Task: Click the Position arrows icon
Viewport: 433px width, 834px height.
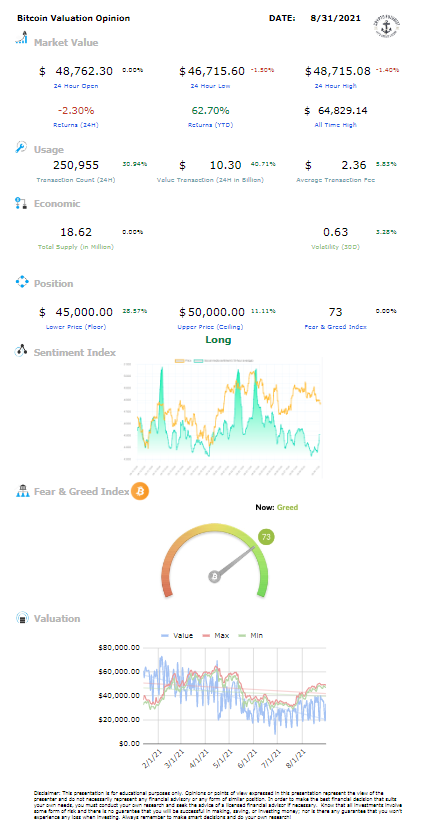Action: point(21,282)
